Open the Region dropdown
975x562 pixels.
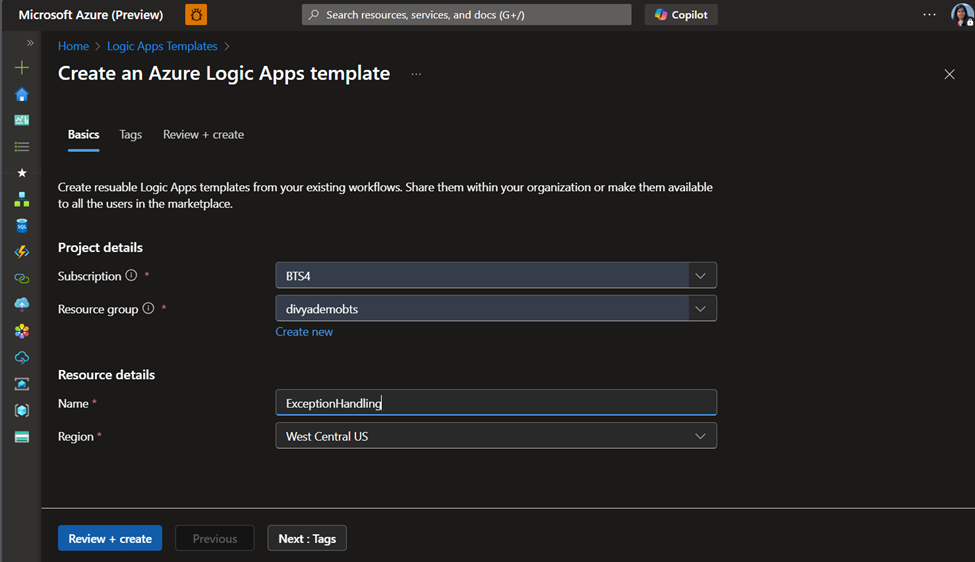496,436
